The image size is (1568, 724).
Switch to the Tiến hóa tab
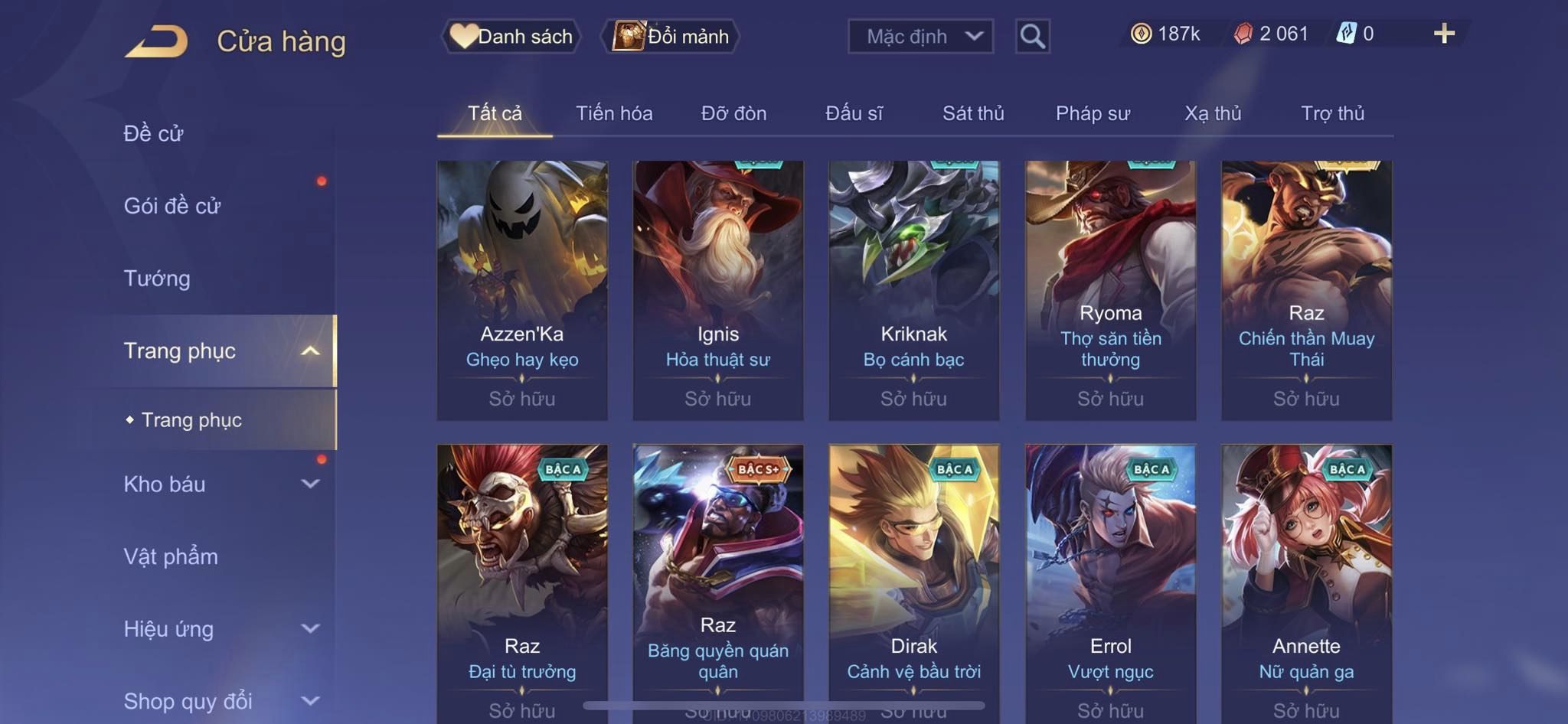[x=614, y=113]
